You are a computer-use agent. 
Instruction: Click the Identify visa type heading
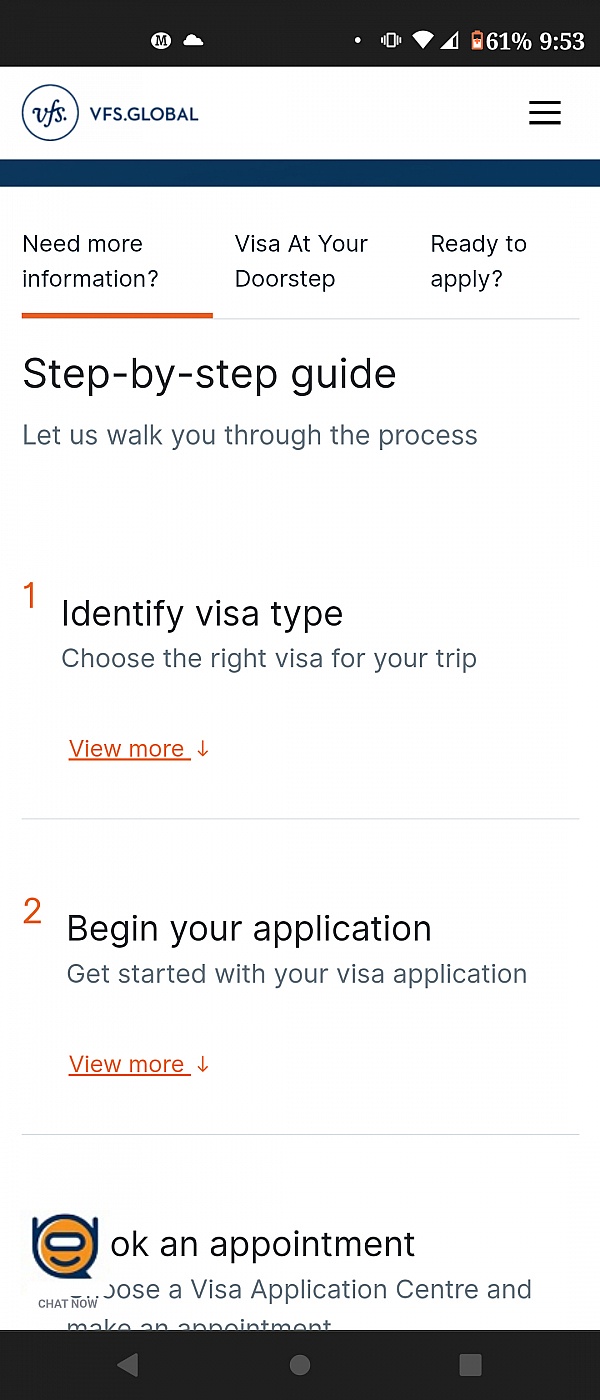pyautogui.click(x=202, y=614)
